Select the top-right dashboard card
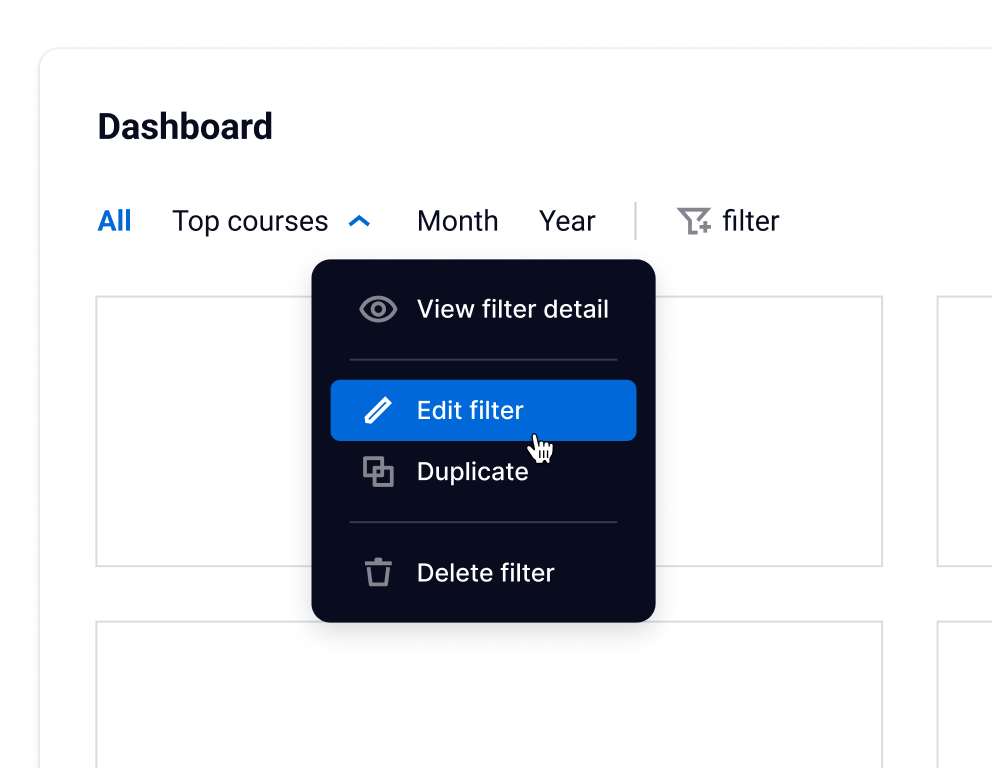992x768 pixels. click(964, 430)
